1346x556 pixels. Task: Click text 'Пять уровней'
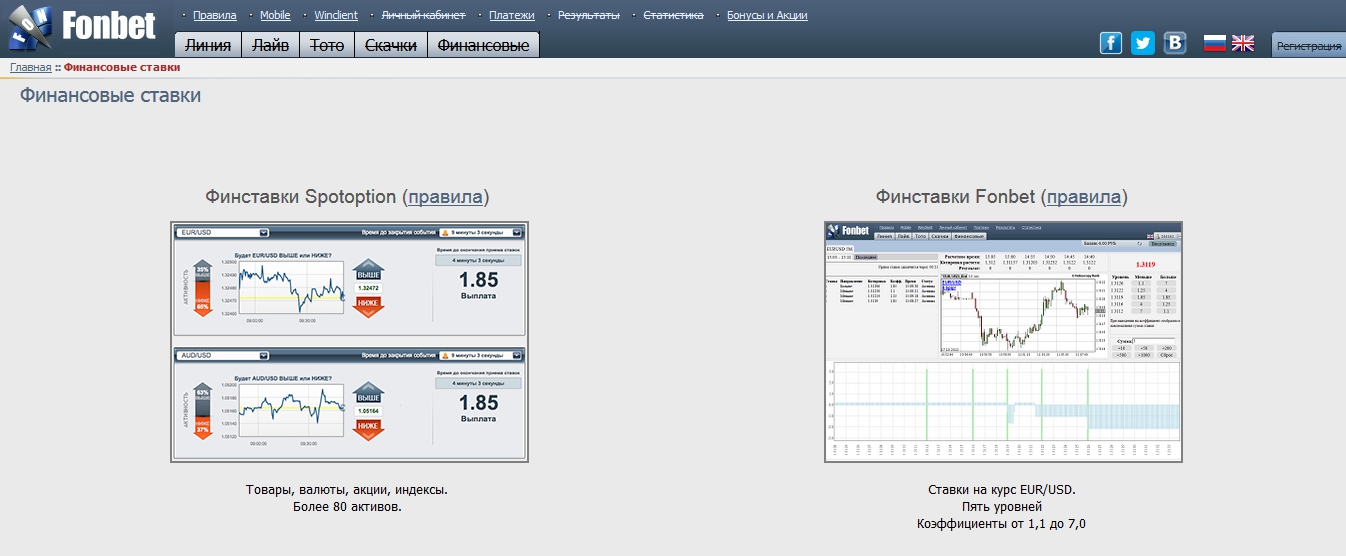(x=1002, y=507)
